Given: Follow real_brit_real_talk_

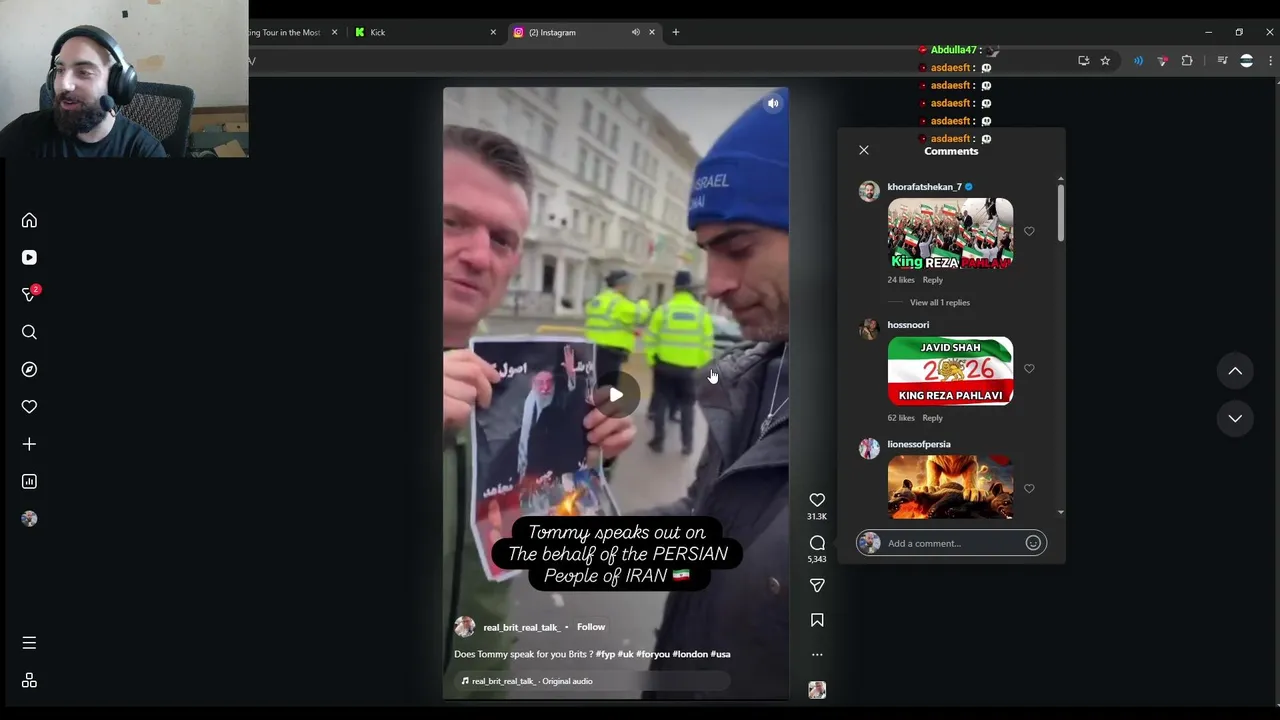Looking at the screenshot, I should pyautogui.click(x=591, y=627).
